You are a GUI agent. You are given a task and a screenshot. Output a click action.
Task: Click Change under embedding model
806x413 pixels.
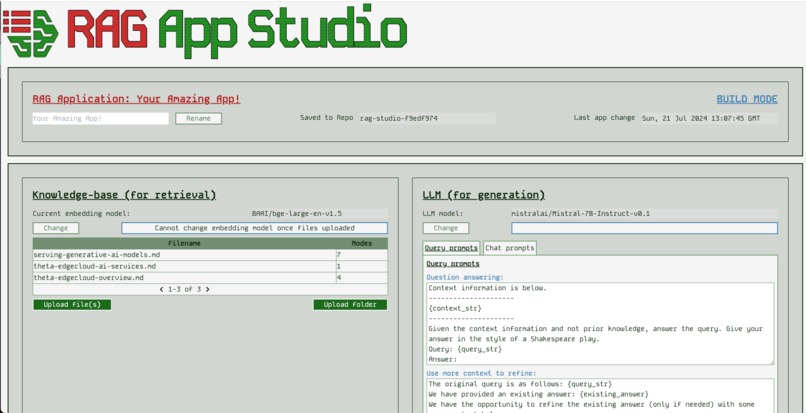pyautogui.click(x=56, y=228)
